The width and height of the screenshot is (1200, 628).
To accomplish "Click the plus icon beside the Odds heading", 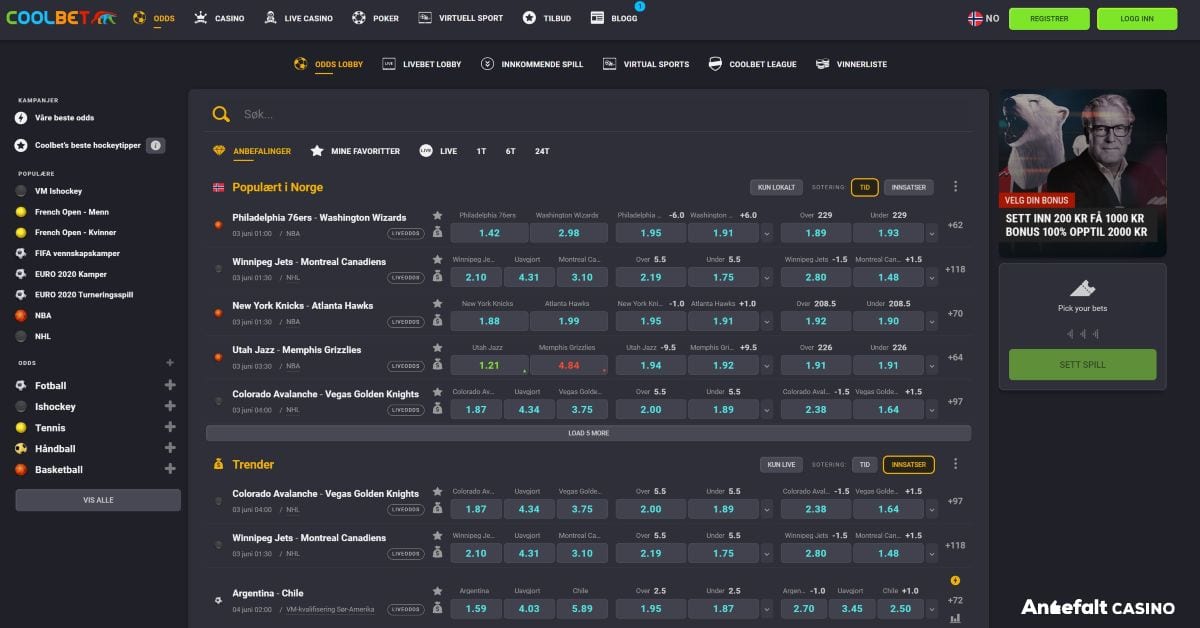I will [x=170, y=363].
